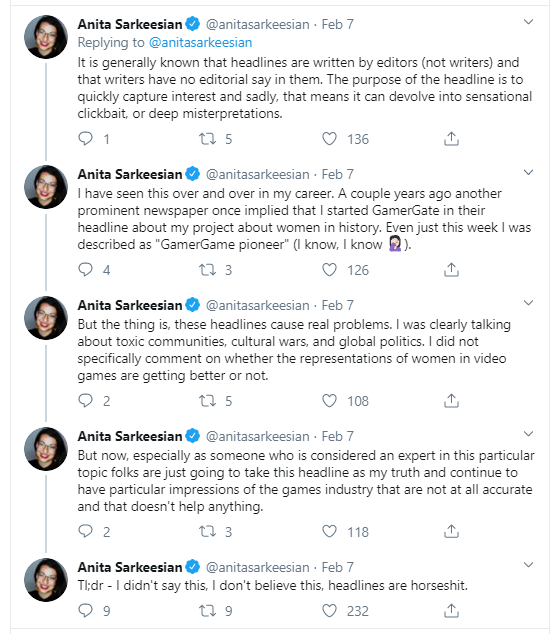Reply to the tweet with 4 replies

tap(85, 270)
